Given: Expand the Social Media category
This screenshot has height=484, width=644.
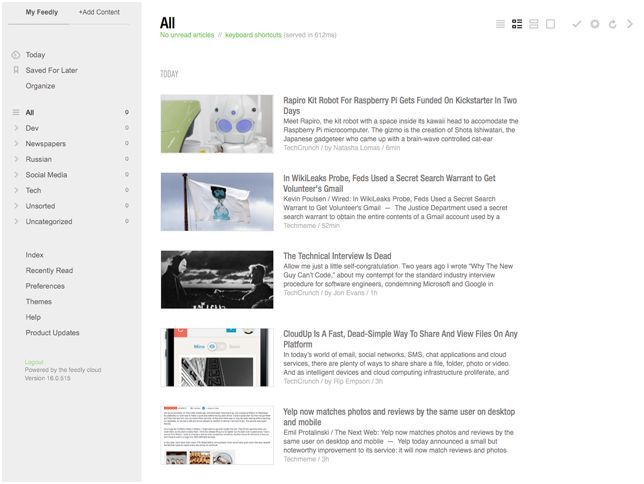Looking at the screenshot, I should pyautogui.click(x=16, y=175).
